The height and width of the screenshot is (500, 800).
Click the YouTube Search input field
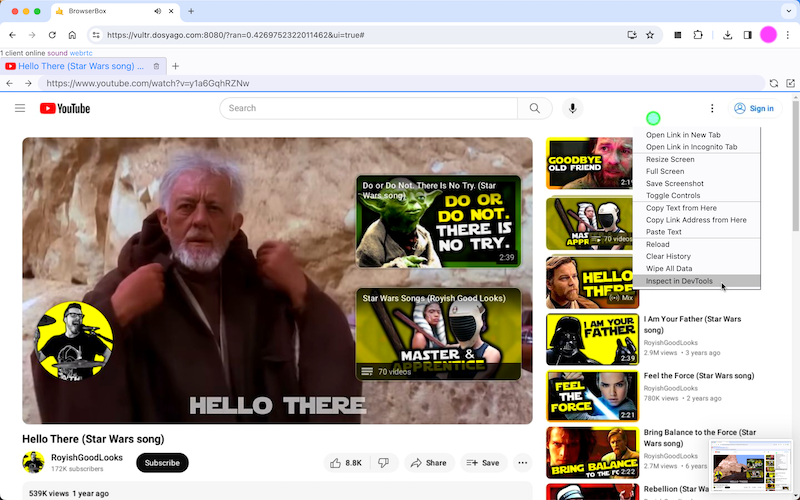(x=368, y=108)
